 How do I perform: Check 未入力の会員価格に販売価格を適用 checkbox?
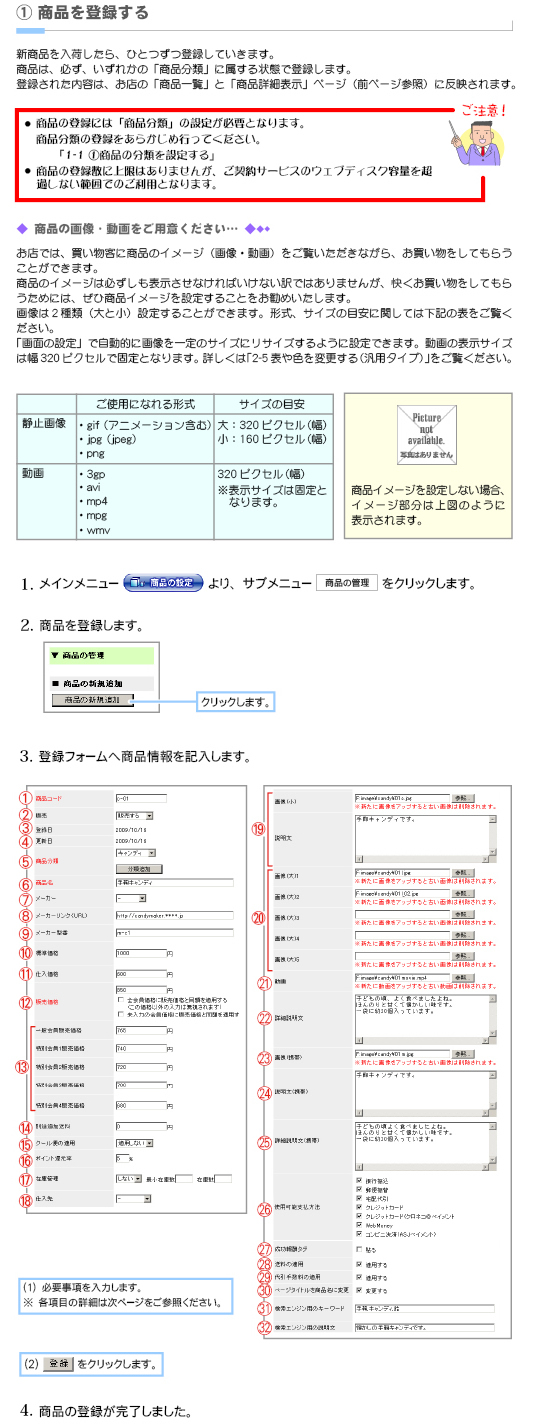coord(121,1013)
